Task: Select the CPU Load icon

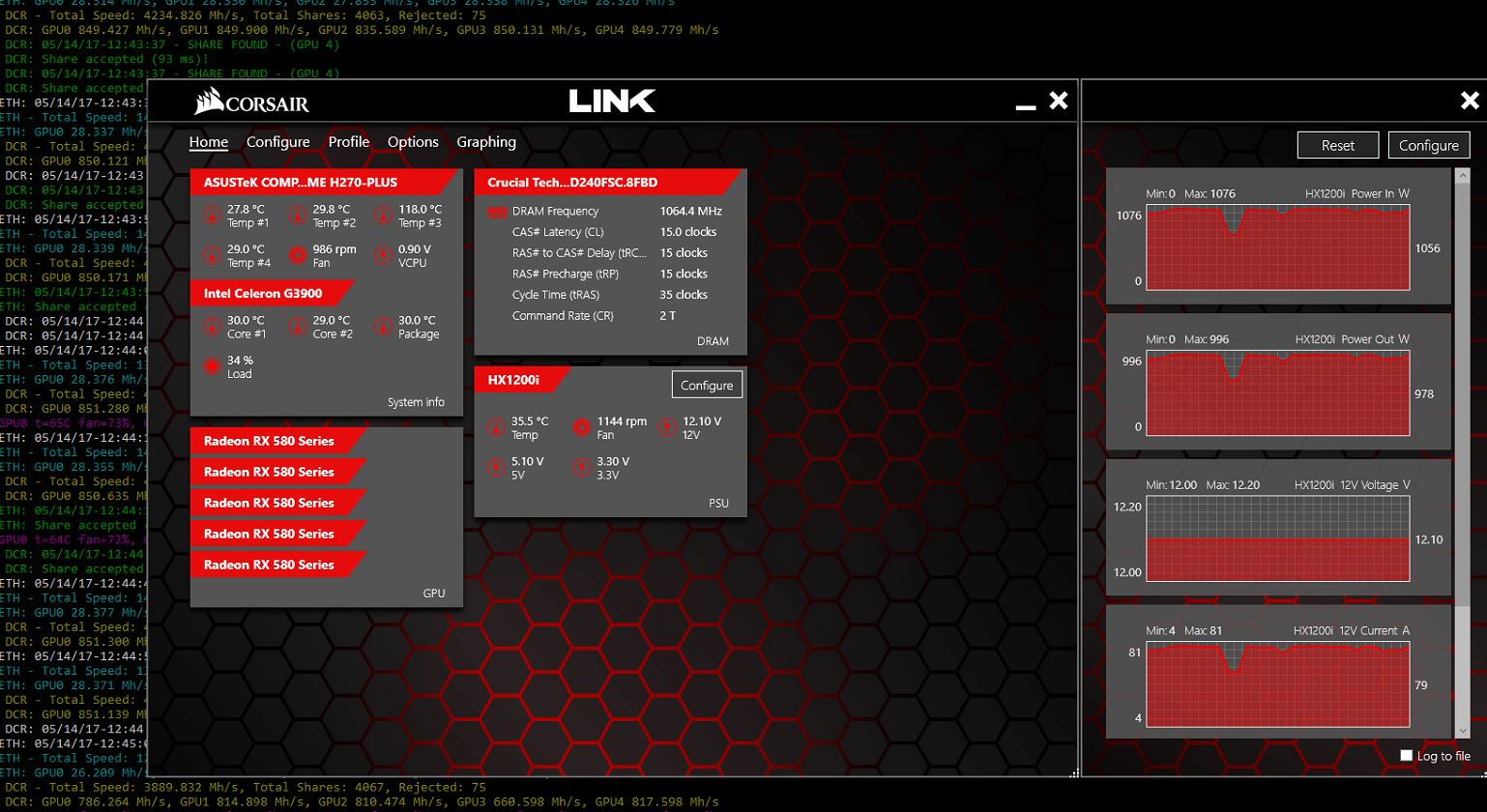Action: point(213,366)
